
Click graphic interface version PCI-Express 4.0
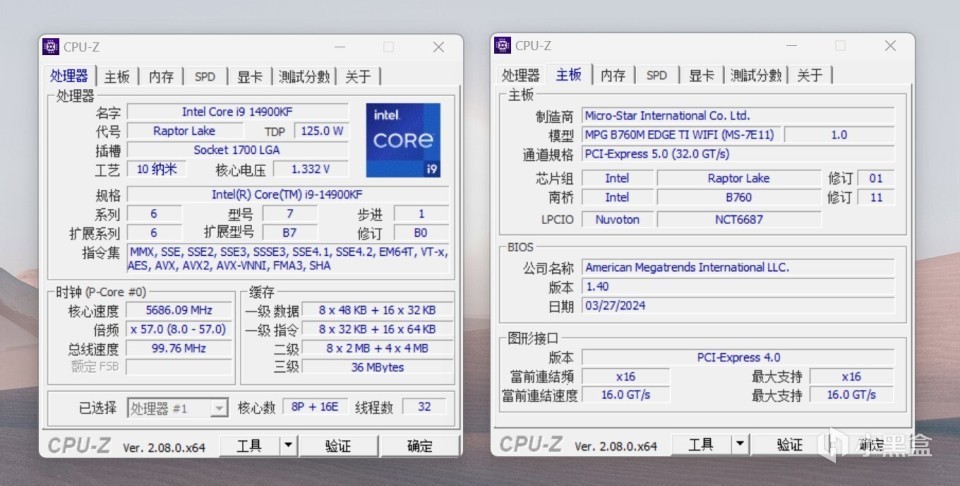click(738, 357)
